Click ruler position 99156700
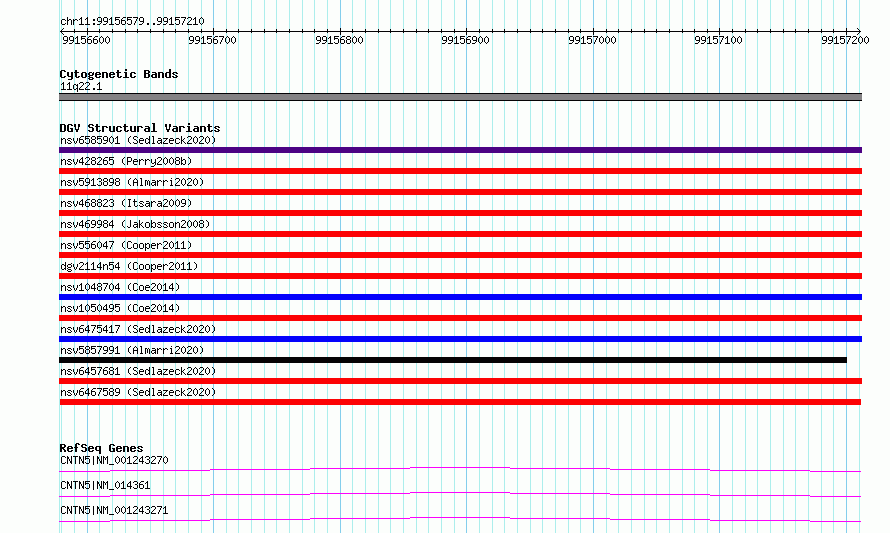 pos(212,40)
